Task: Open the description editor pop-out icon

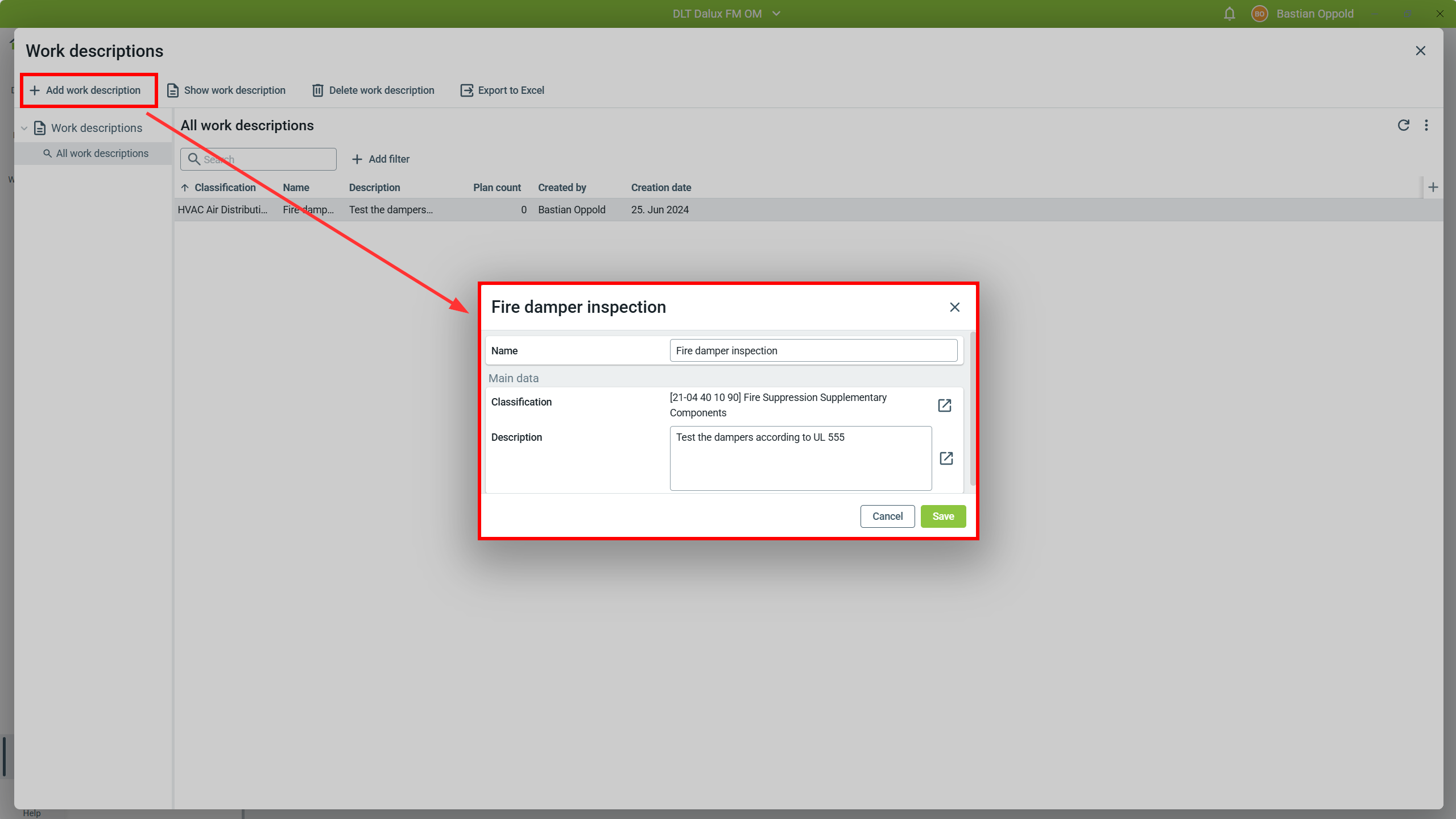Action: pos(946,458)
